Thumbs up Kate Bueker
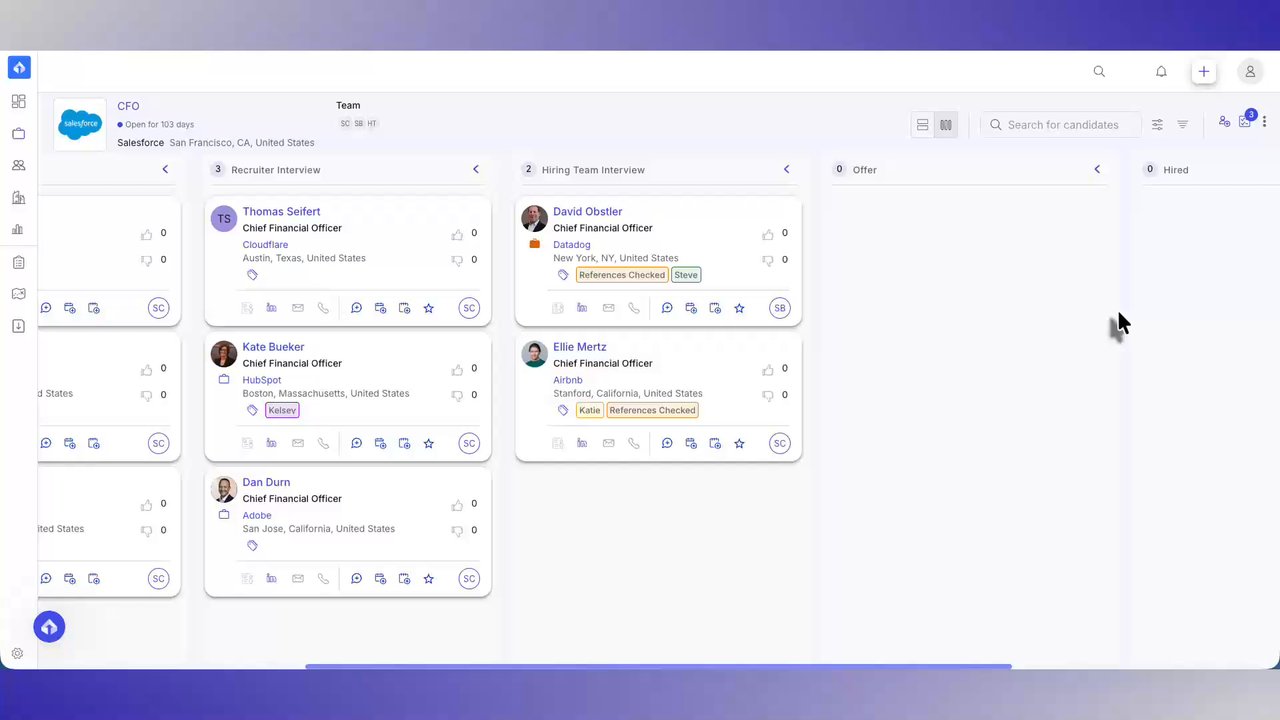 [457, 369]
